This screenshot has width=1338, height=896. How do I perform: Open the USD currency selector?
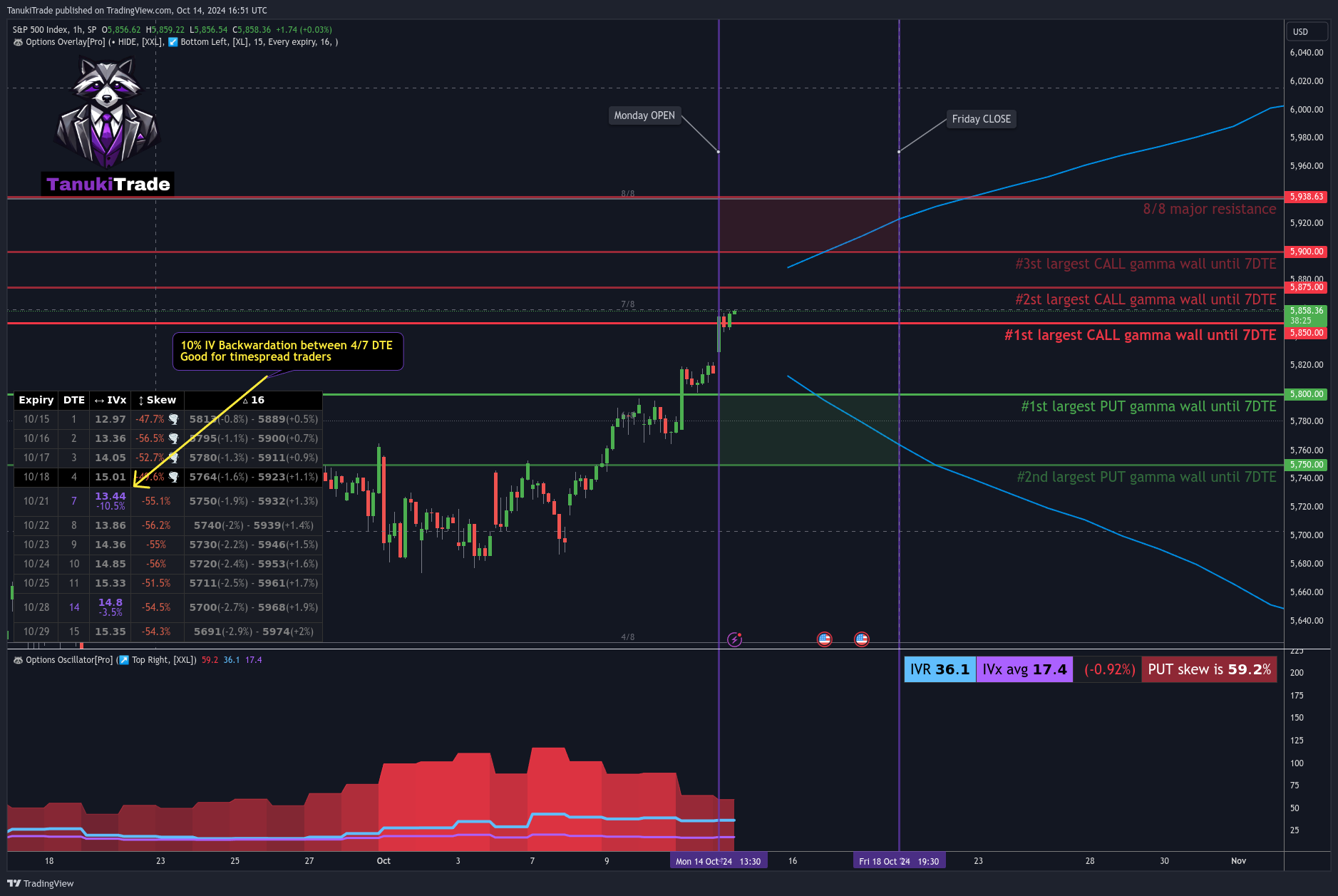1307,31
